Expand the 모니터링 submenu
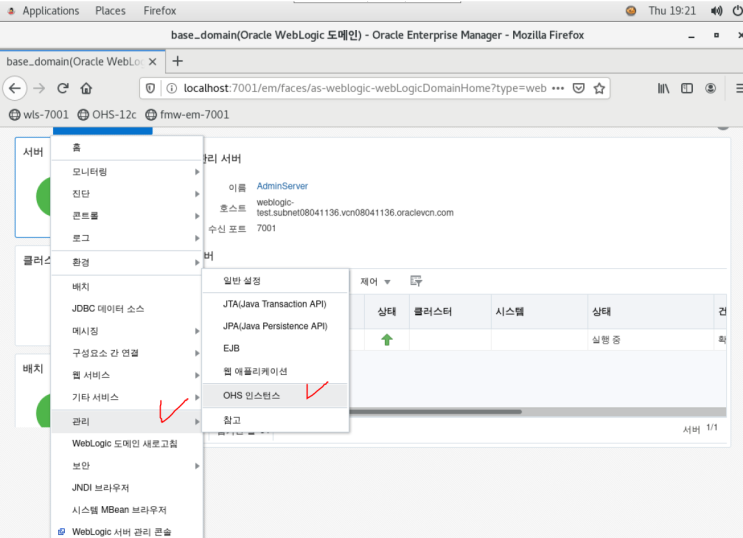Viewport: 743px width, 538px height. (127, 172)
